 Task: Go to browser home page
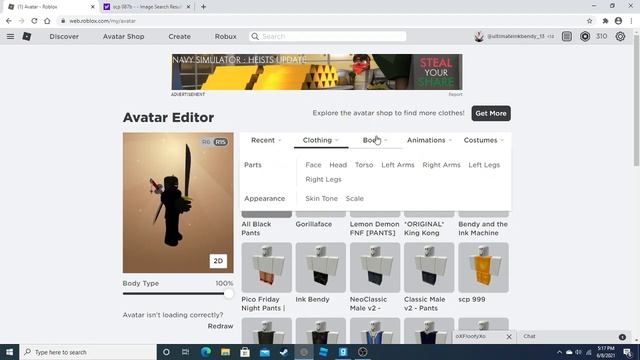(x=47, y=21)
